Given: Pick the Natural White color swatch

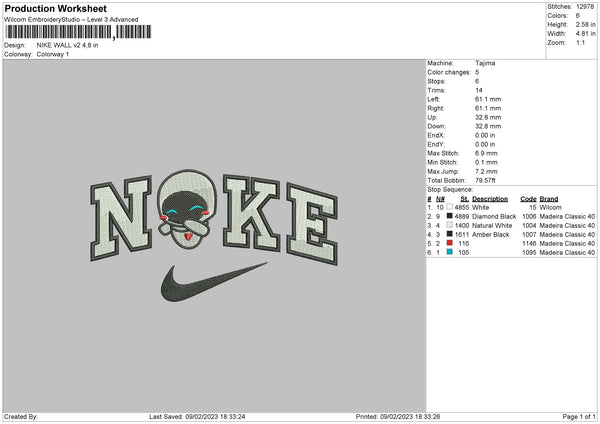Looking at the screenshot, I should tap(449, 225).
